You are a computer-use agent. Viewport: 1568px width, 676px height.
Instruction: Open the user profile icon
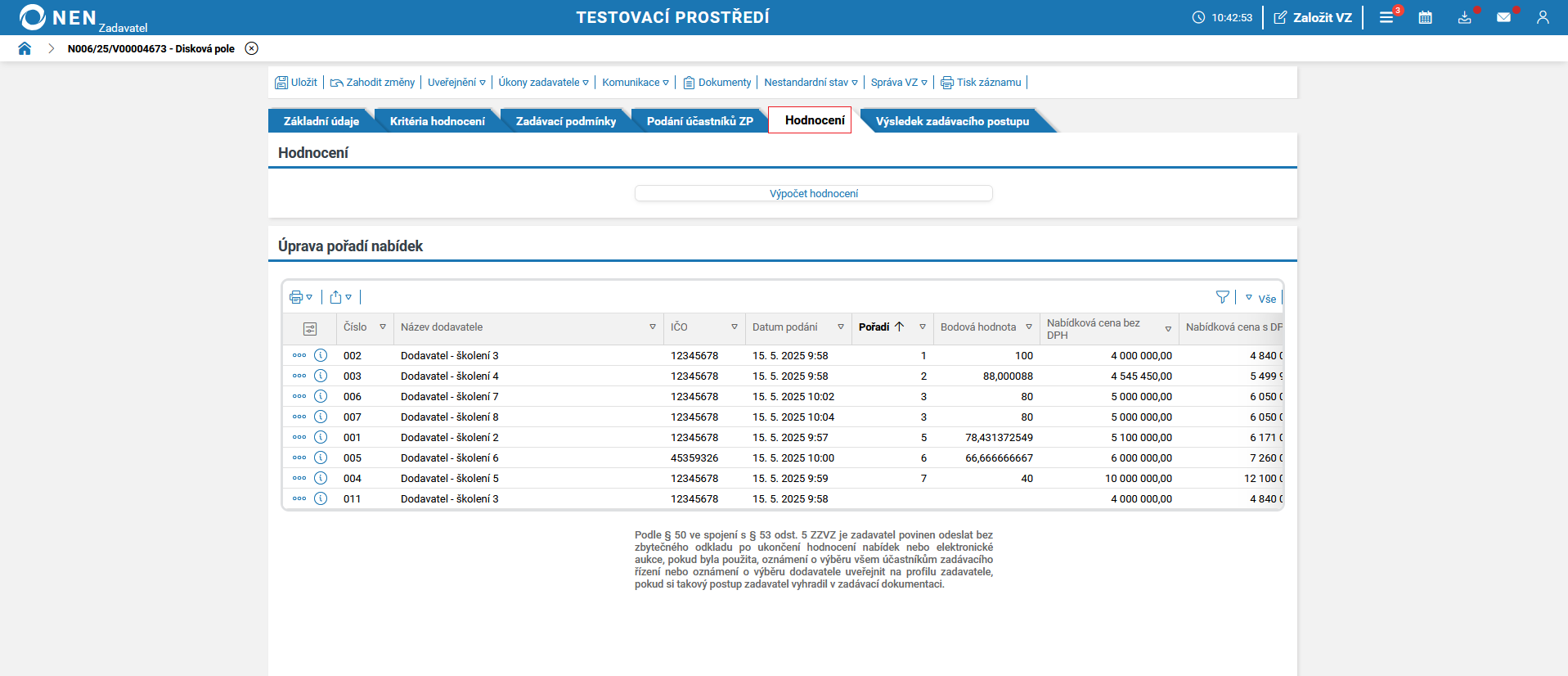(x=1543, y=17)
